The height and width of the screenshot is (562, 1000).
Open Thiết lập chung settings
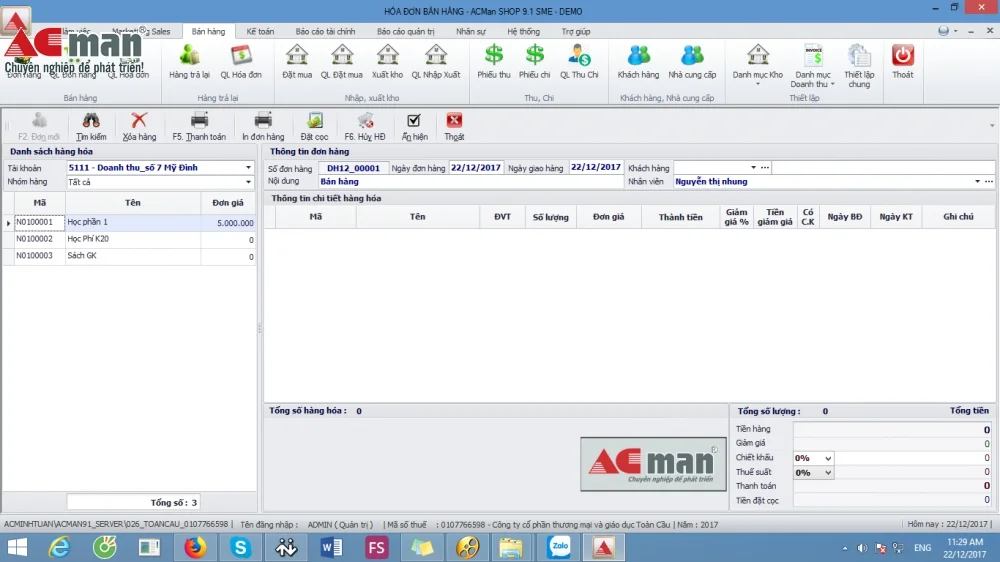click(x=859, y=66)
